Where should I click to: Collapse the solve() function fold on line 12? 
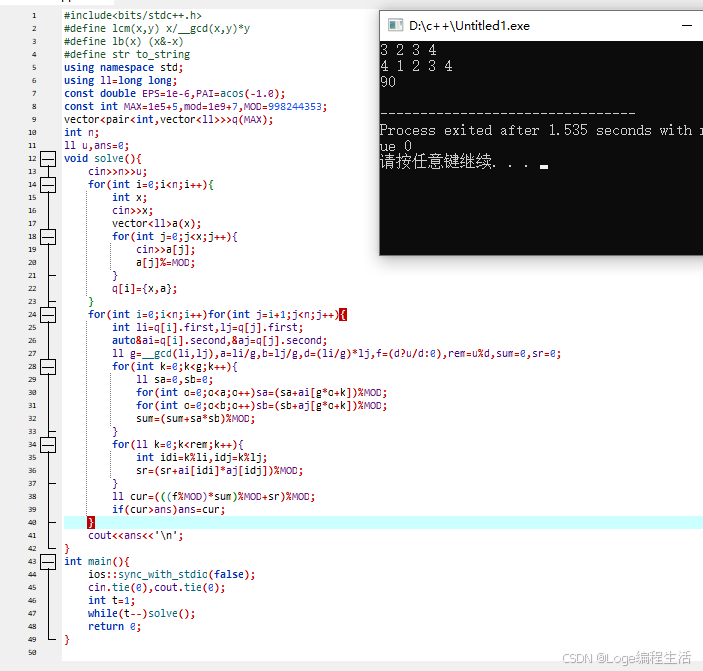(x=48, y=159)
